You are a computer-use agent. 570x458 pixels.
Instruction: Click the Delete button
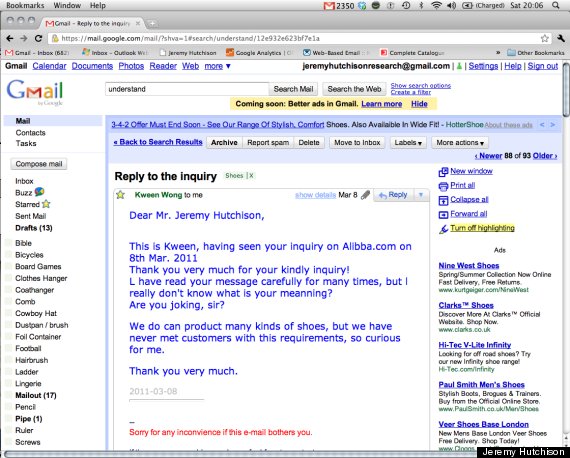(309, 143)
